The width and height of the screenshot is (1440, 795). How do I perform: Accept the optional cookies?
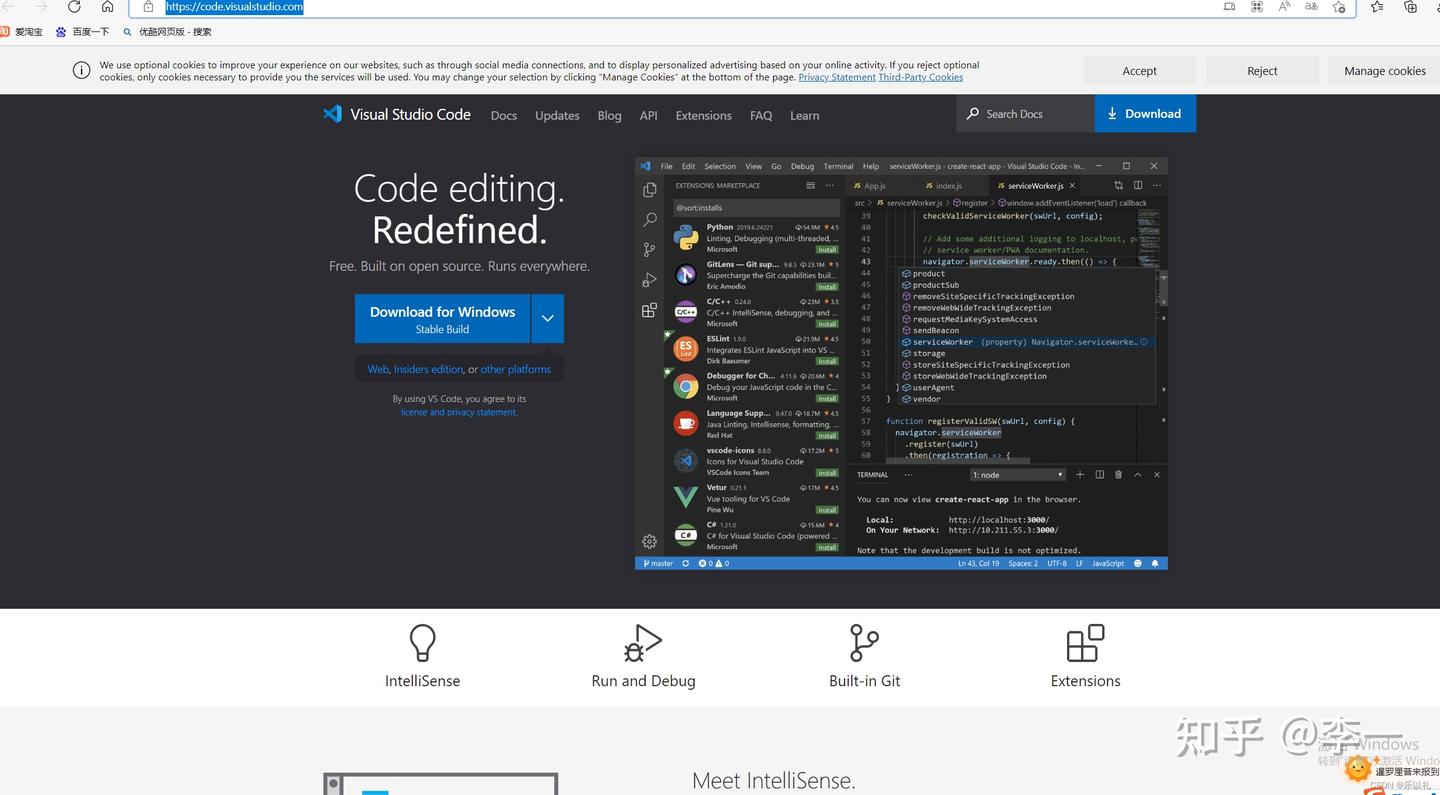[x=1139, y=70]
